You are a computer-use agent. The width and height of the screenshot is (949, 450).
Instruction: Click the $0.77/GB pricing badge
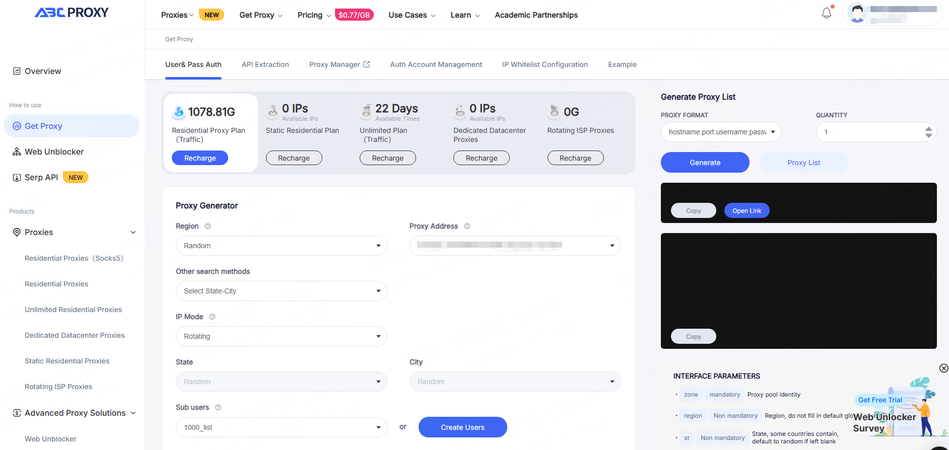(354, 15)
